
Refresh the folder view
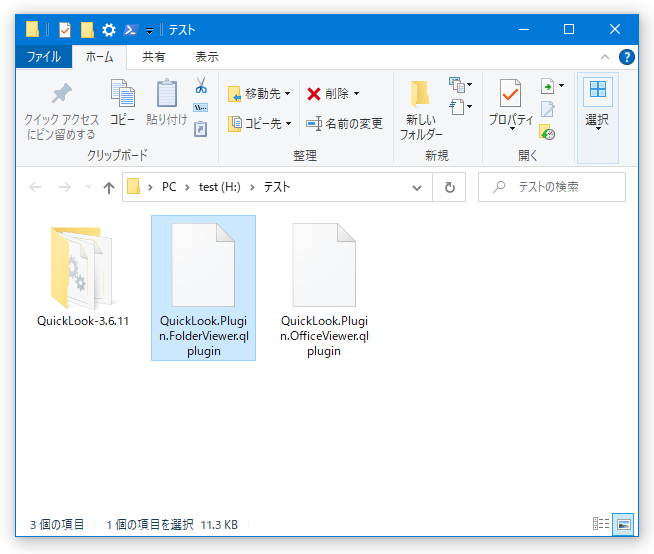pyautogui.click(x=450, y=187)
